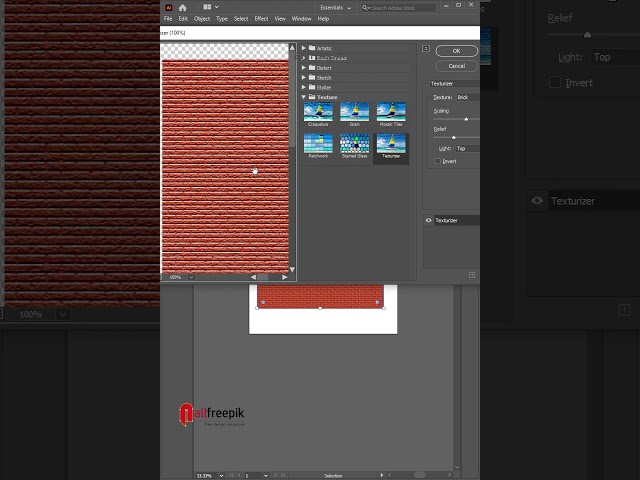
Task: Expand the Sketch filter folder
Action: [x=304, y=77]
